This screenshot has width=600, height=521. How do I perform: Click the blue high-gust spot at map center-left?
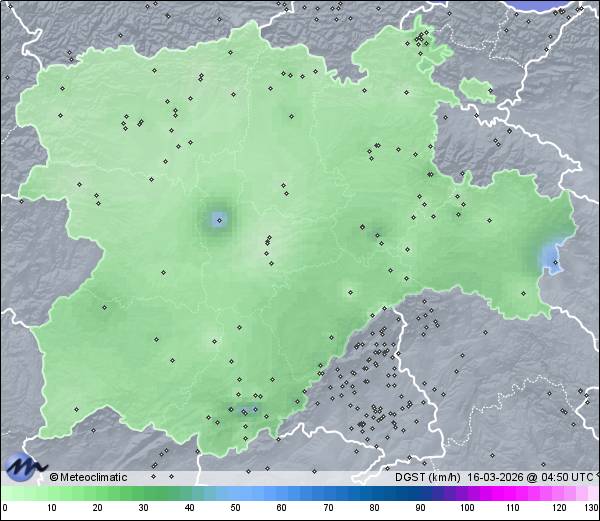[218, 219]
